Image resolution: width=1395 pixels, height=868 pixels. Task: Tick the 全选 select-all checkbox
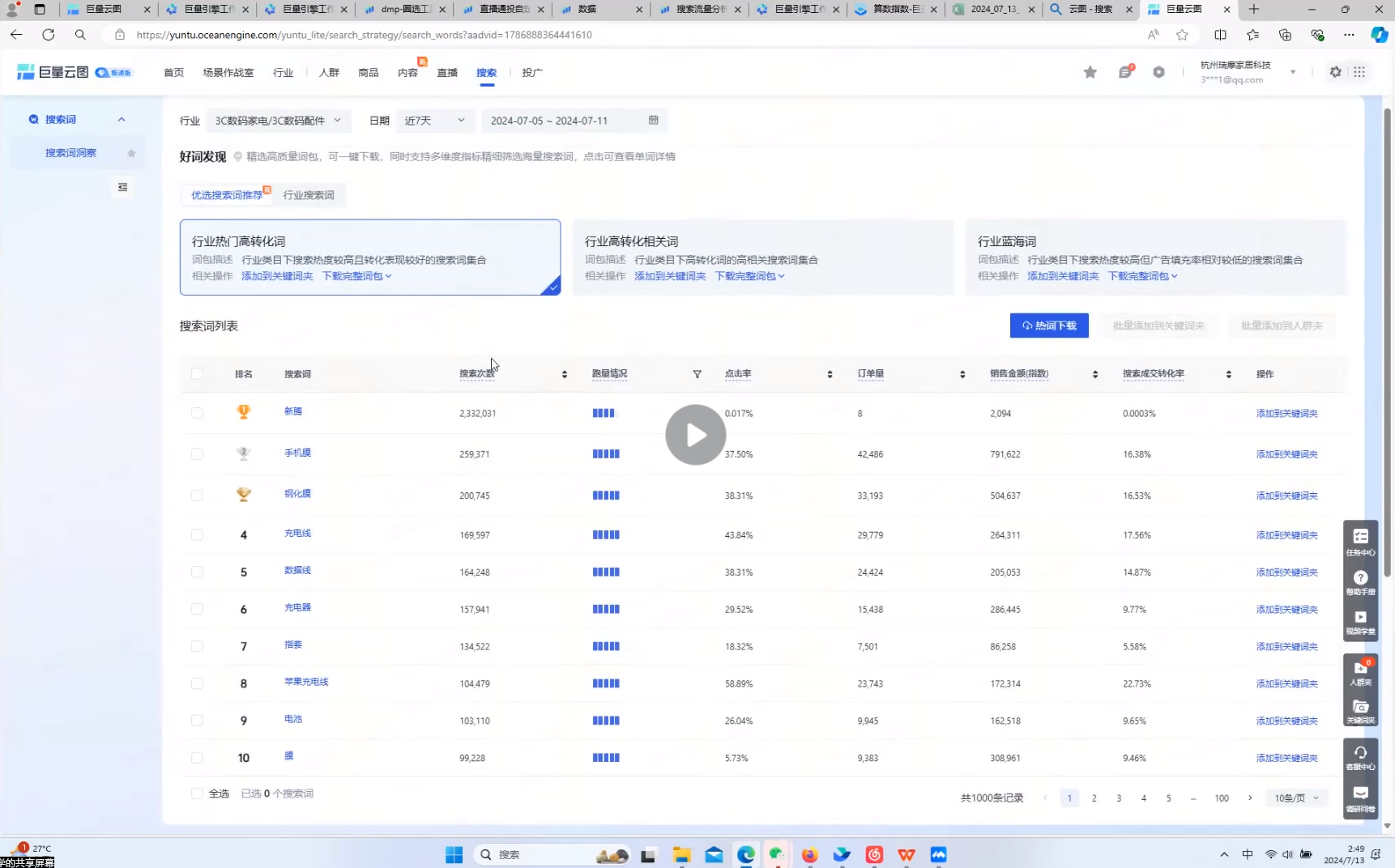197,794
